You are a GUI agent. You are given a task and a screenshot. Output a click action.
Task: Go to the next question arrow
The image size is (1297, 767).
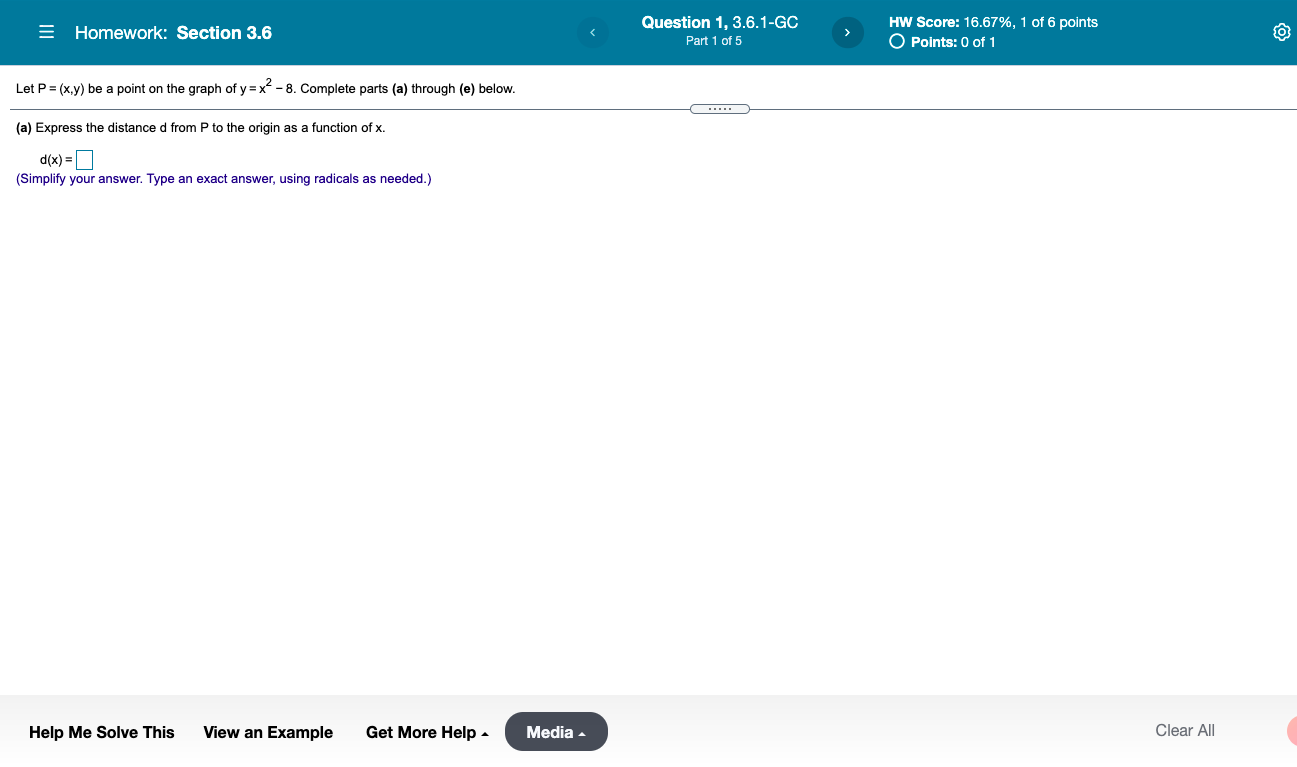point(847,33)
